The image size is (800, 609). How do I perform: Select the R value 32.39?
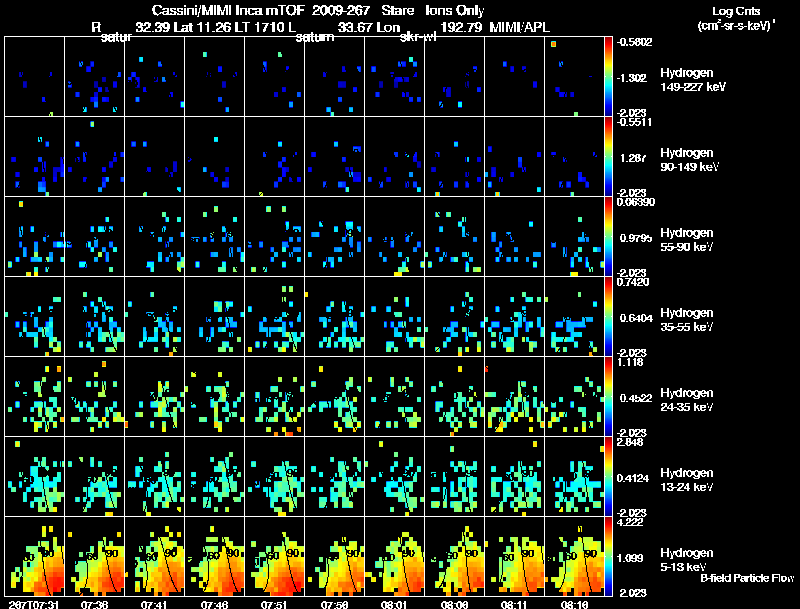pos(153,27)
